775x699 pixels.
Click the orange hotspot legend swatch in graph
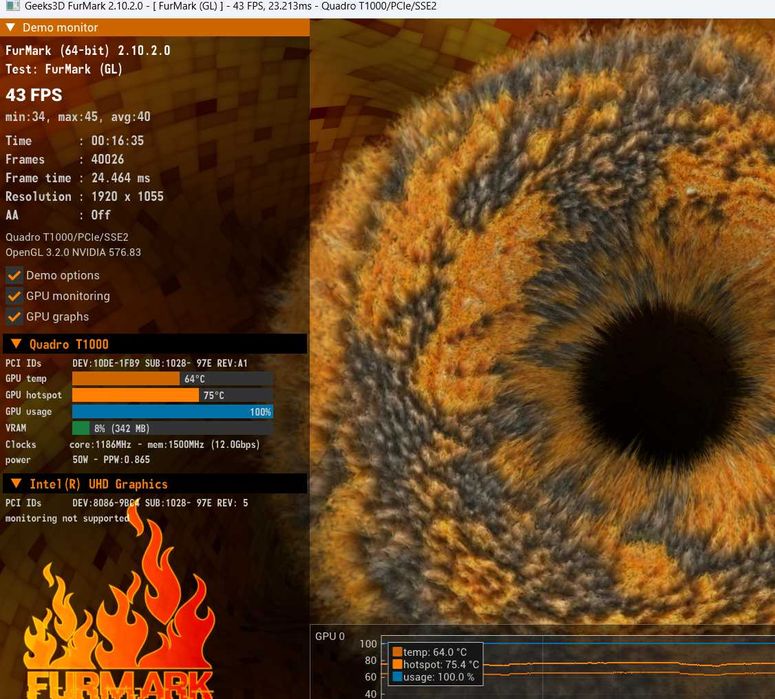coord(397,664)
